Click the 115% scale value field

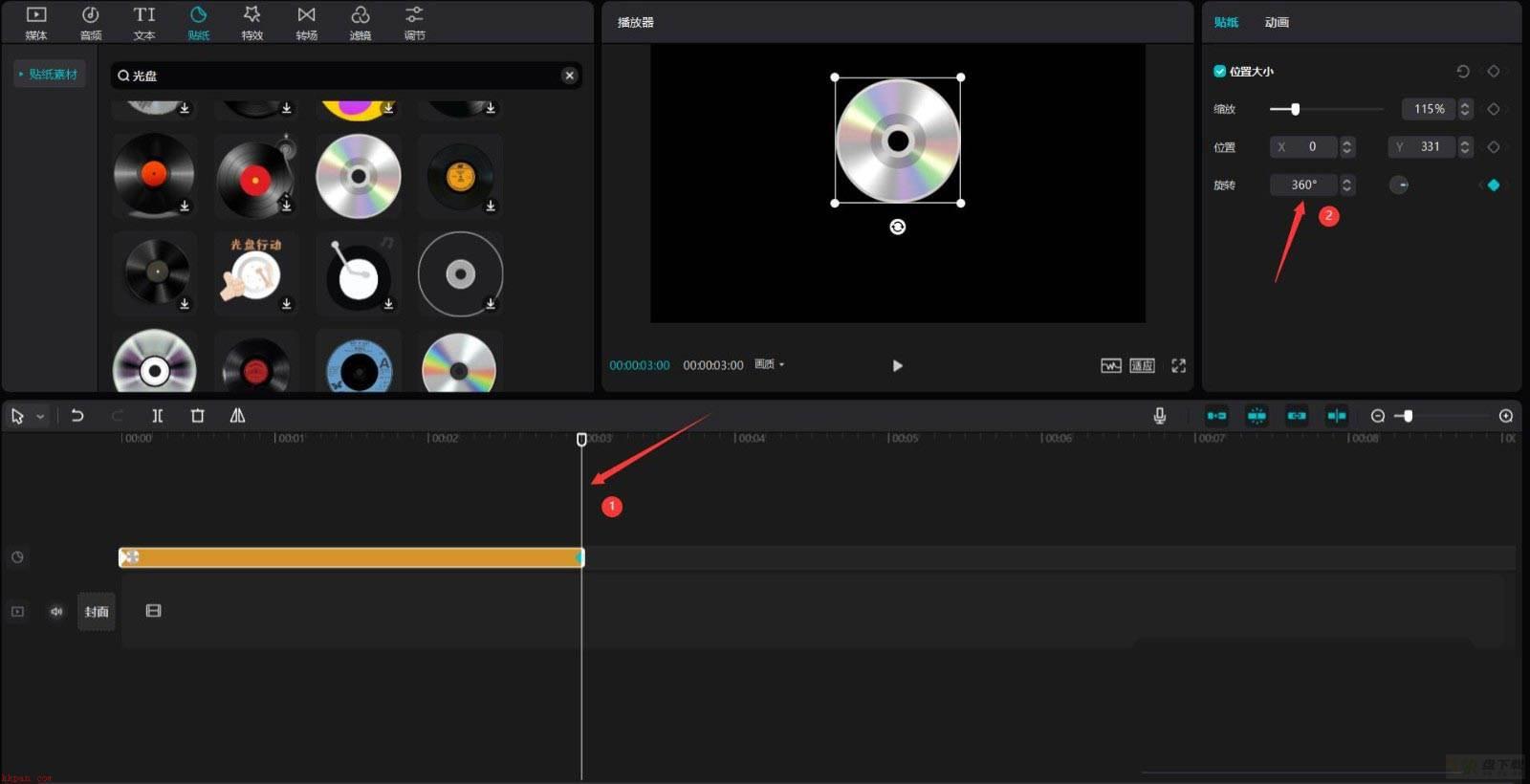tap(1429, 109)
